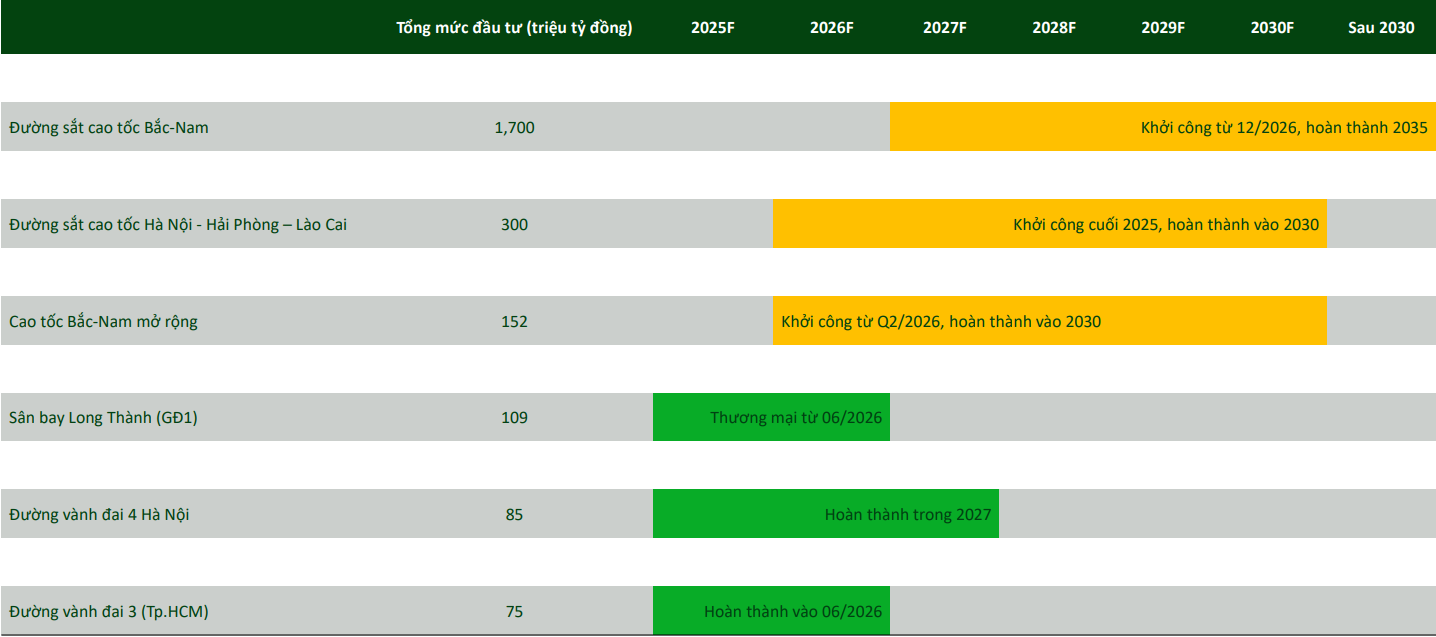1436x637 pixels.
Task: Select the 2026F column header
Action: pyautogui.click(x=831, y=28)
